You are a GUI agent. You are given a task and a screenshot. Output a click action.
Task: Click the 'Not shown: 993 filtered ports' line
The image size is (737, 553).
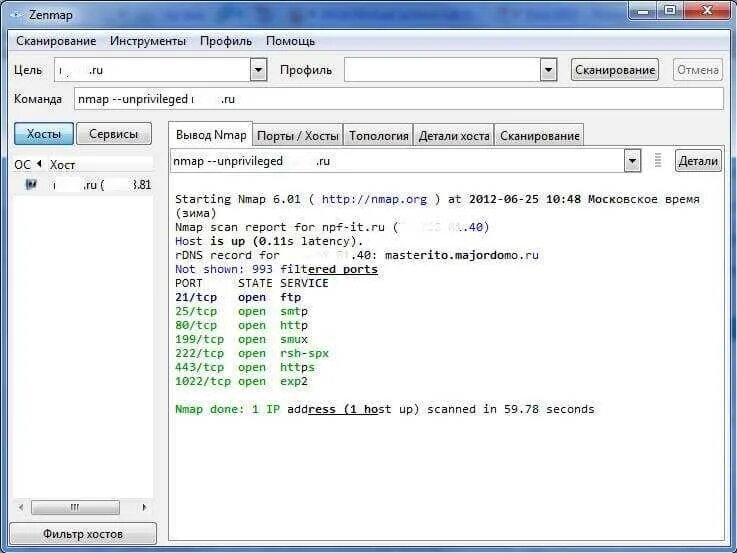pos(276,270)
